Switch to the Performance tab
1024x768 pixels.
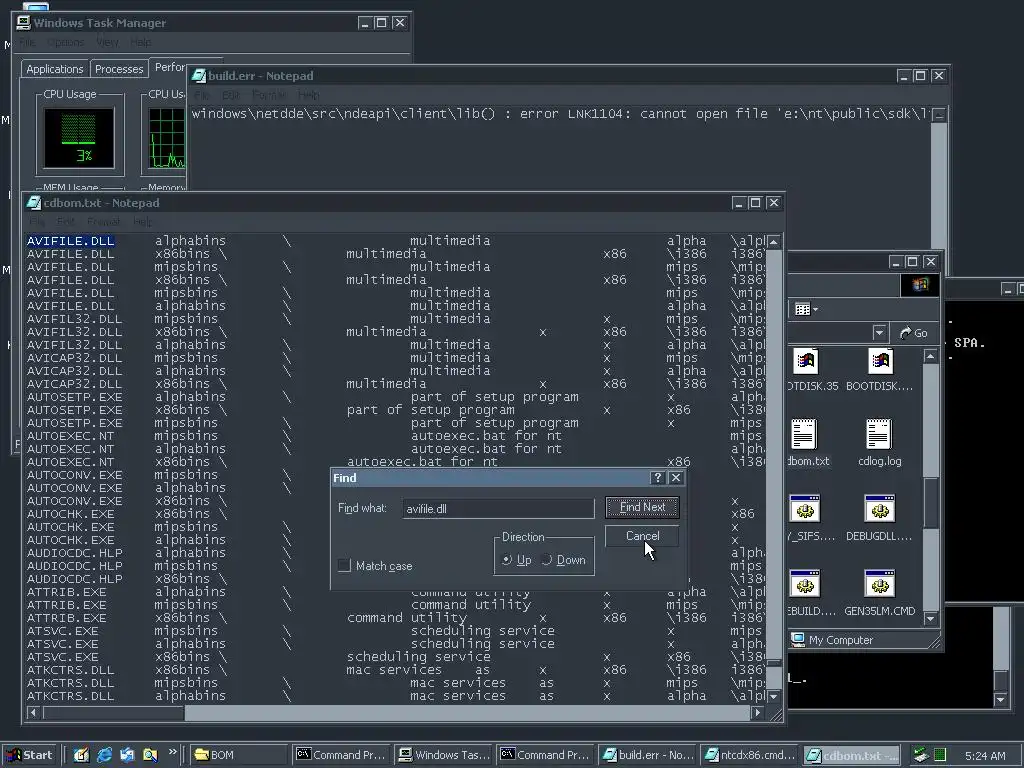tap(169, 67)
